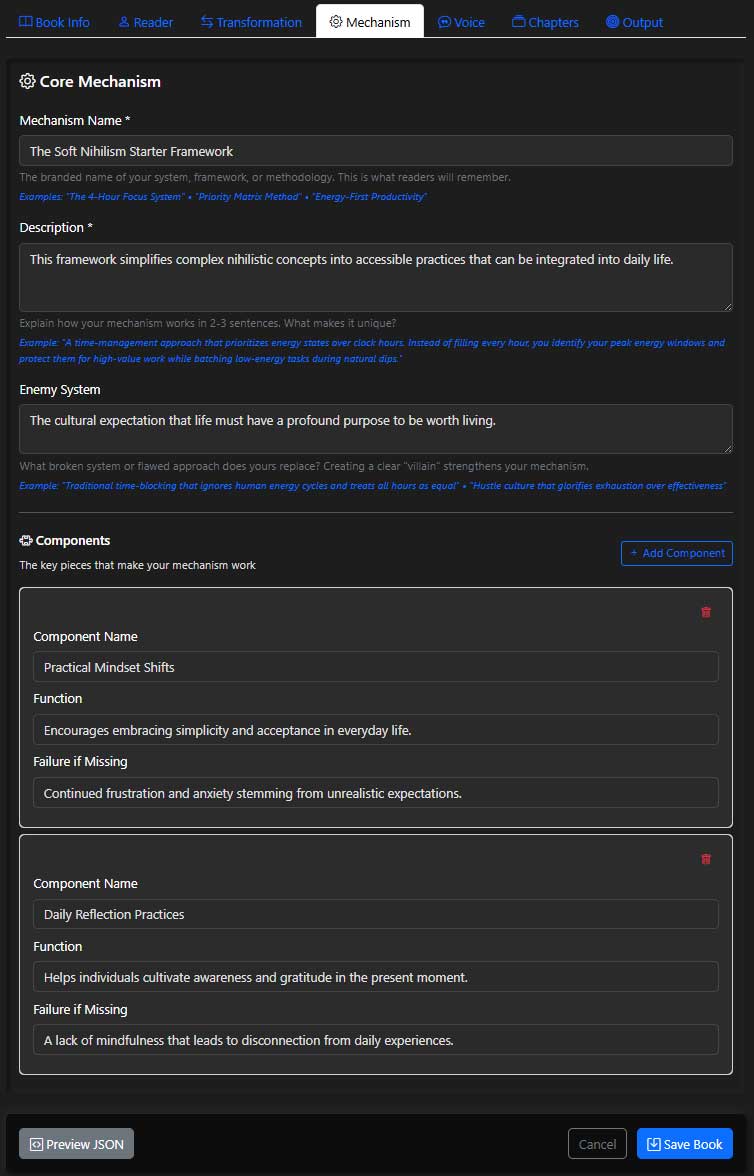The image size is (754, 1176).
Task: Open the Book Info tab
Action: (x=55, y=22)
